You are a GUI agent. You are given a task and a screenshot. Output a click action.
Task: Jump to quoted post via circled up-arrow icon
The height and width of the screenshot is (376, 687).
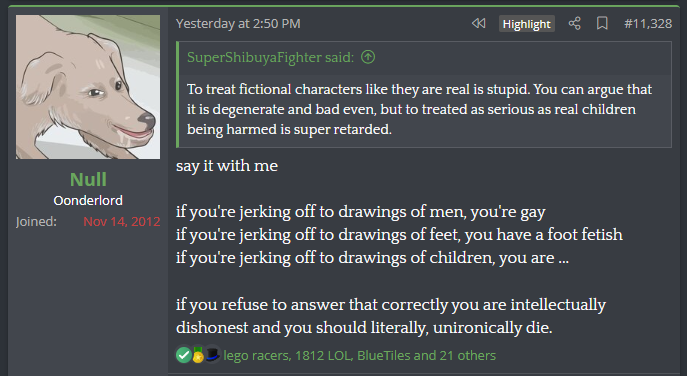[x=368, y=57]
